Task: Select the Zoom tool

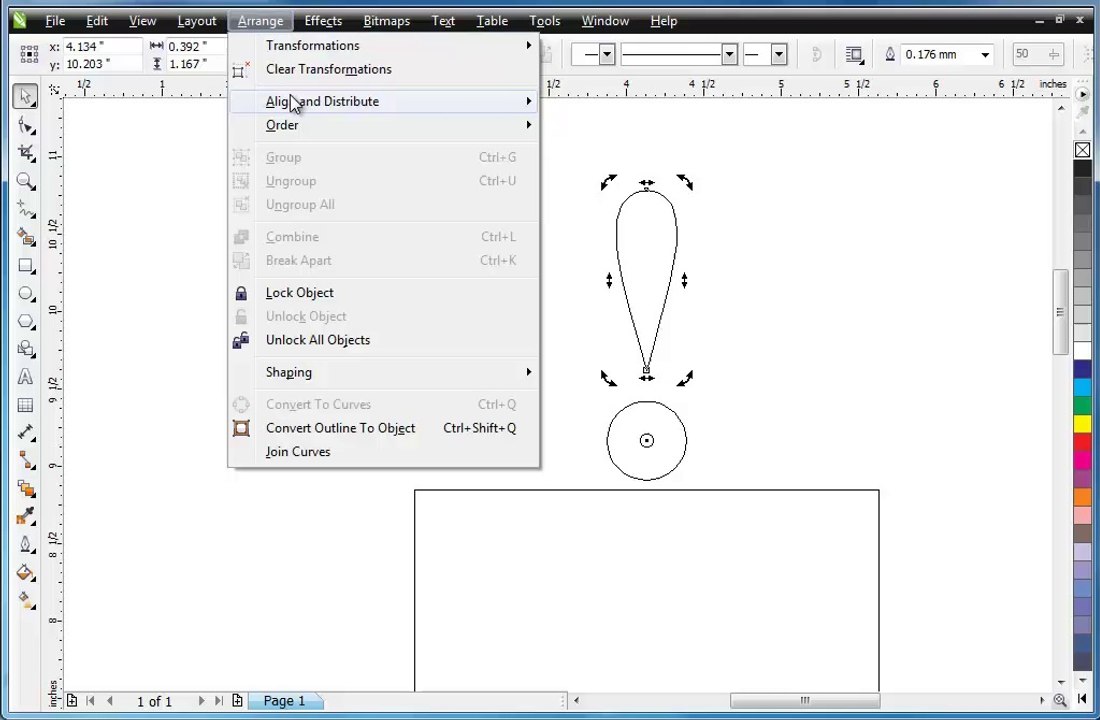Action: click(x=26, y=181)
